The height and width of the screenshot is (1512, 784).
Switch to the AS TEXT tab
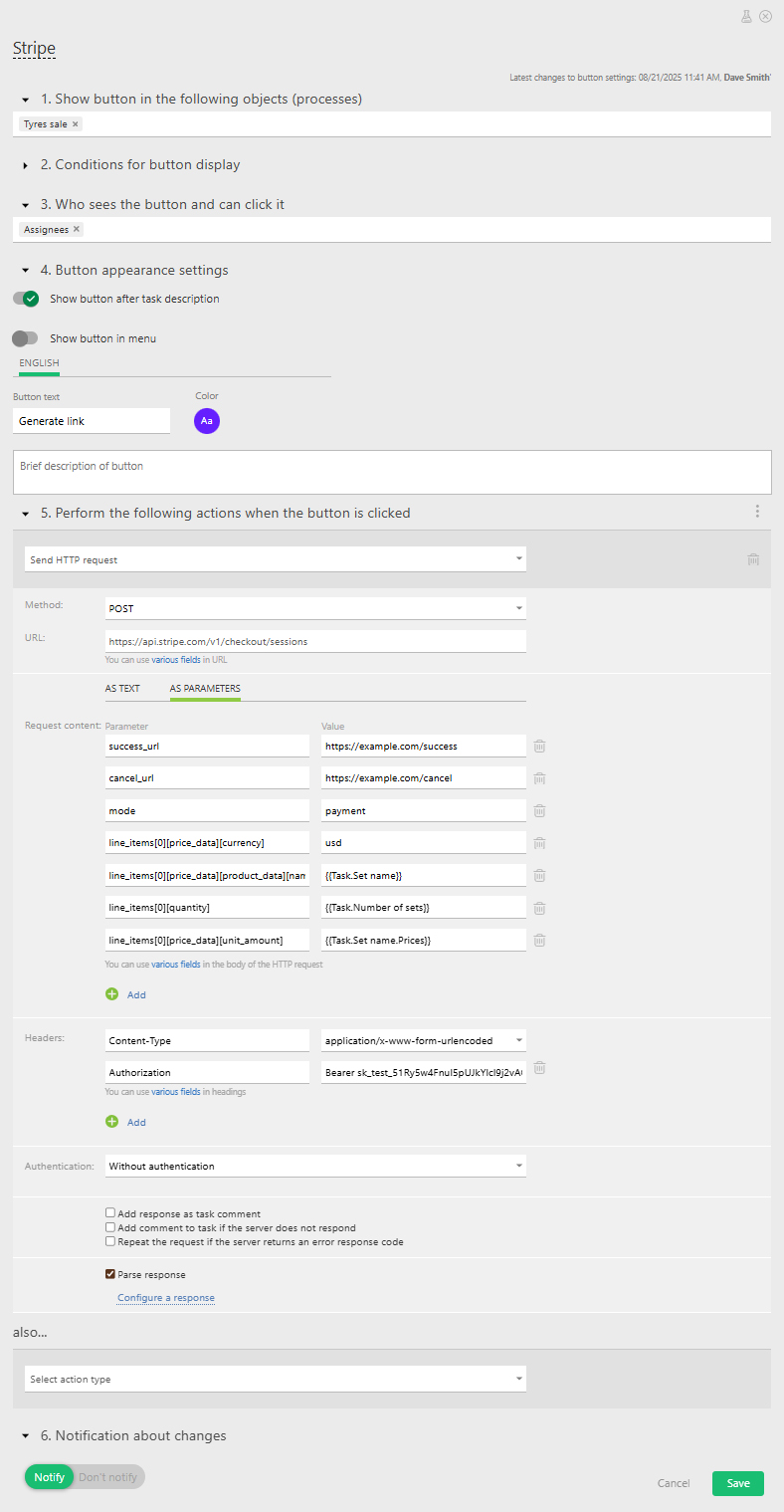coord(122,689)
